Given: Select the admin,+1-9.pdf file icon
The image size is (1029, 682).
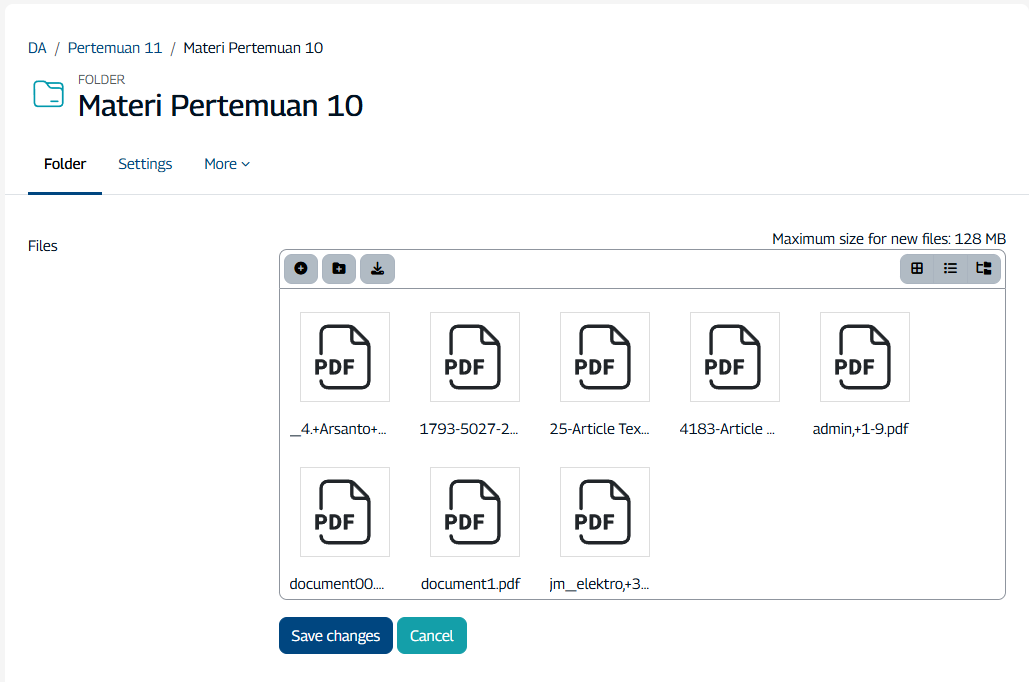Looking at the screenshot, I should (x=864, y=357).
